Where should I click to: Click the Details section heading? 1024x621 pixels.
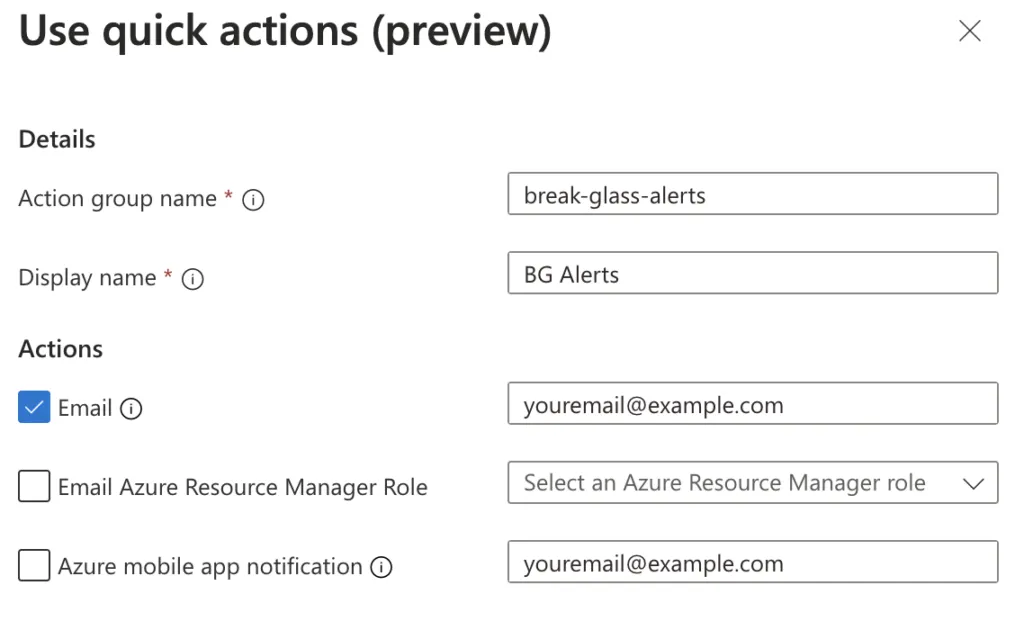point(55,139)
